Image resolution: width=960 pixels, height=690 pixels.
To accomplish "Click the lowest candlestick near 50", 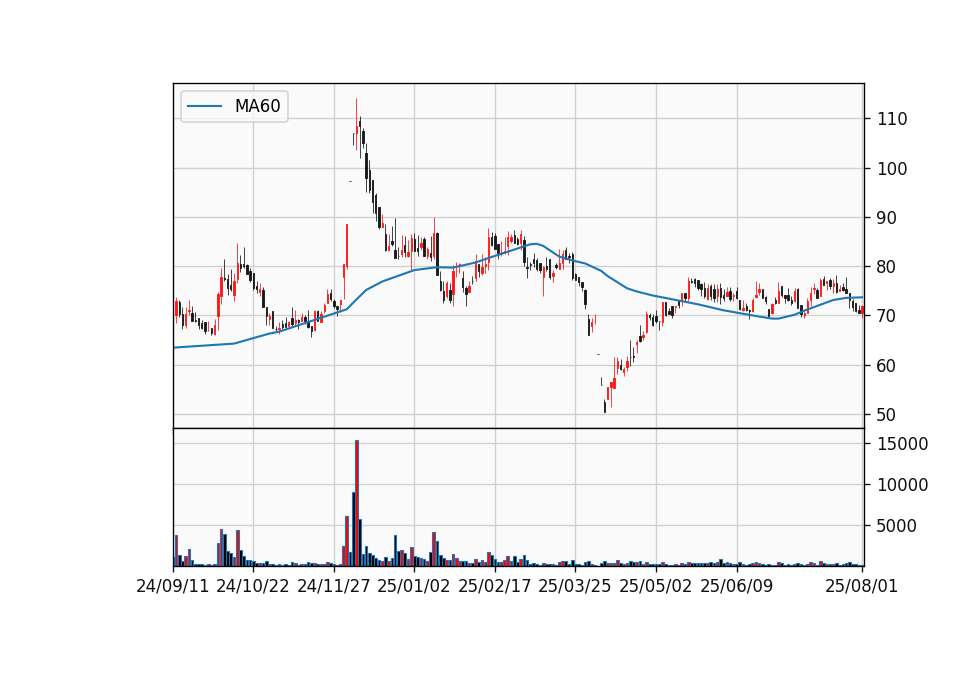I will click(605, 407).
